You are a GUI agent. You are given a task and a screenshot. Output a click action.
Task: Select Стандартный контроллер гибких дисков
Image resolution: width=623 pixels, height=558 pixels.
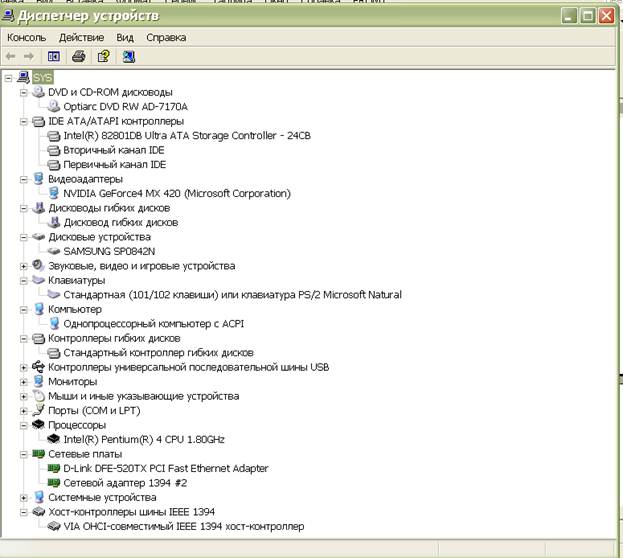158,353
